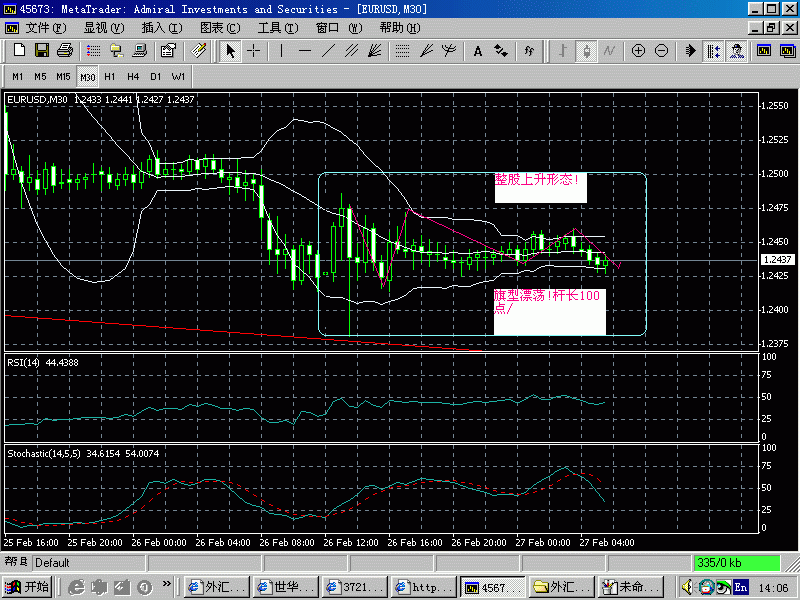
Task: Click the zoom out magnifier icon
Action: tap(661, 51)
